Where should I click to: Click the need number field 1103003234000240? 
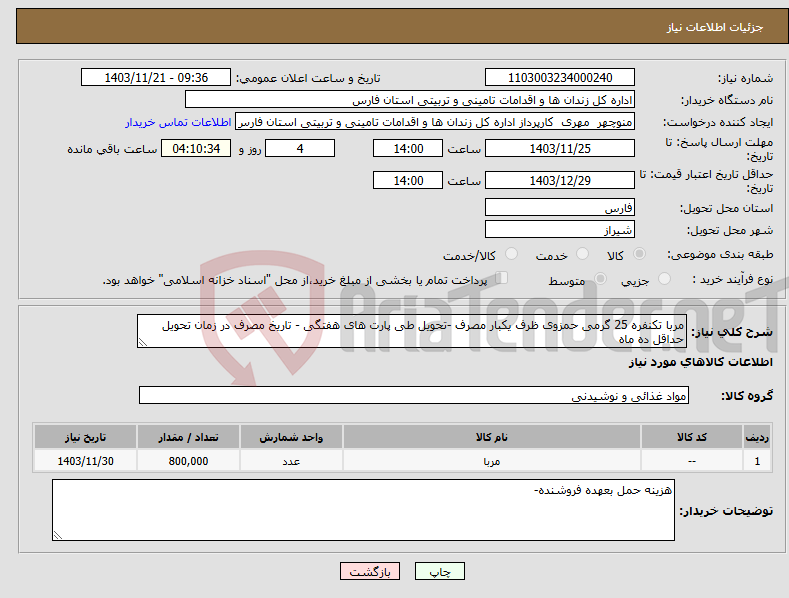[560, 78]
